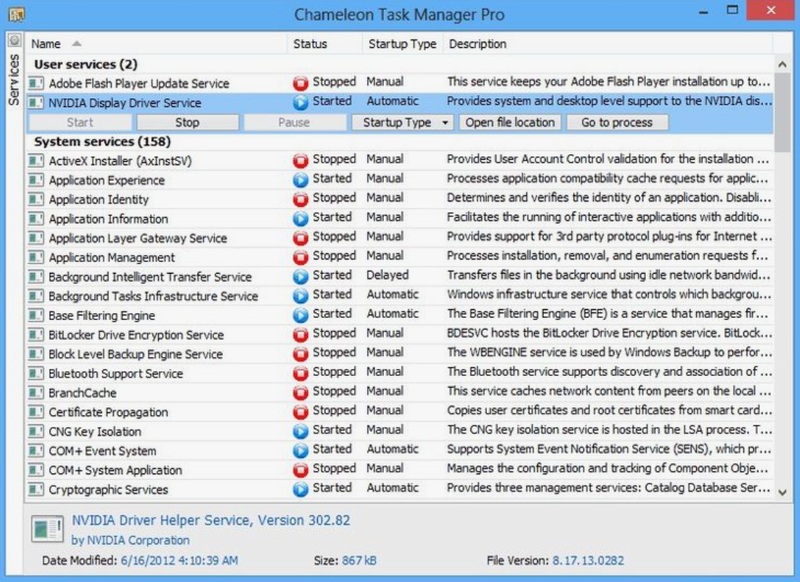This screenshot has height=582, width=800.
Task: Click started status icon of Application Information
Action: click(301, 219)
